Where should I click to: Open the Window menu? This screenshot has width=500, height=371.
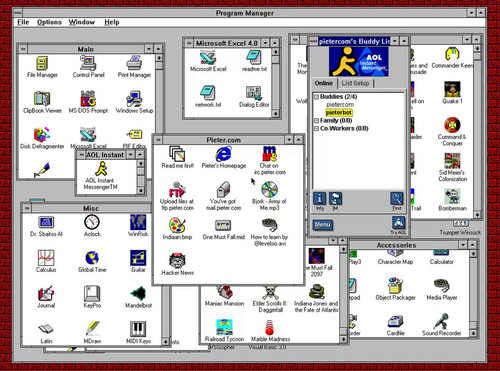82,22
